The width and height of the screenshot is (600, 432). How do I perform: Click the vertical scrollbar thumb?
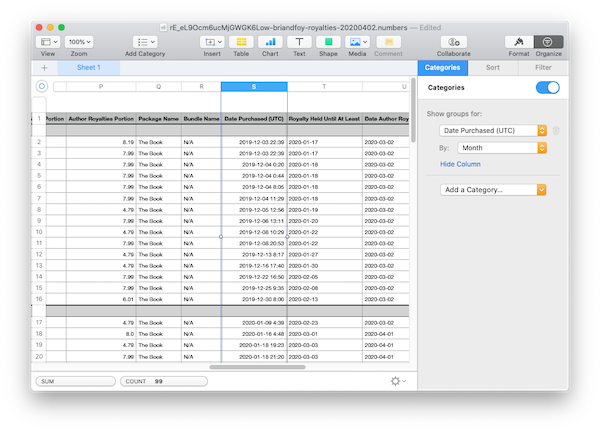point(413,110)
